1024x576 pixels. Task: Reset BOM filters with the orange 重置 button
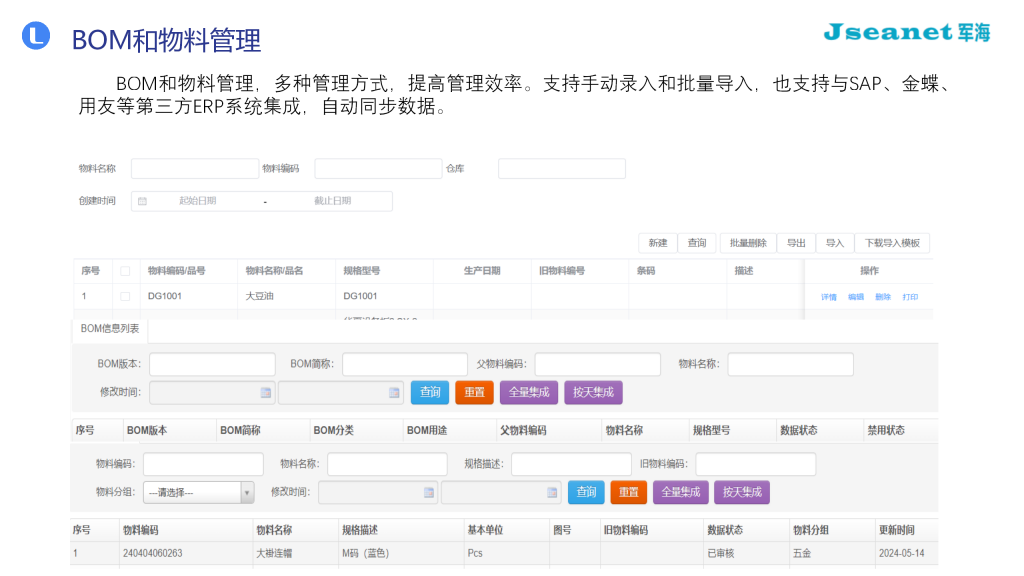click(474, 392)
